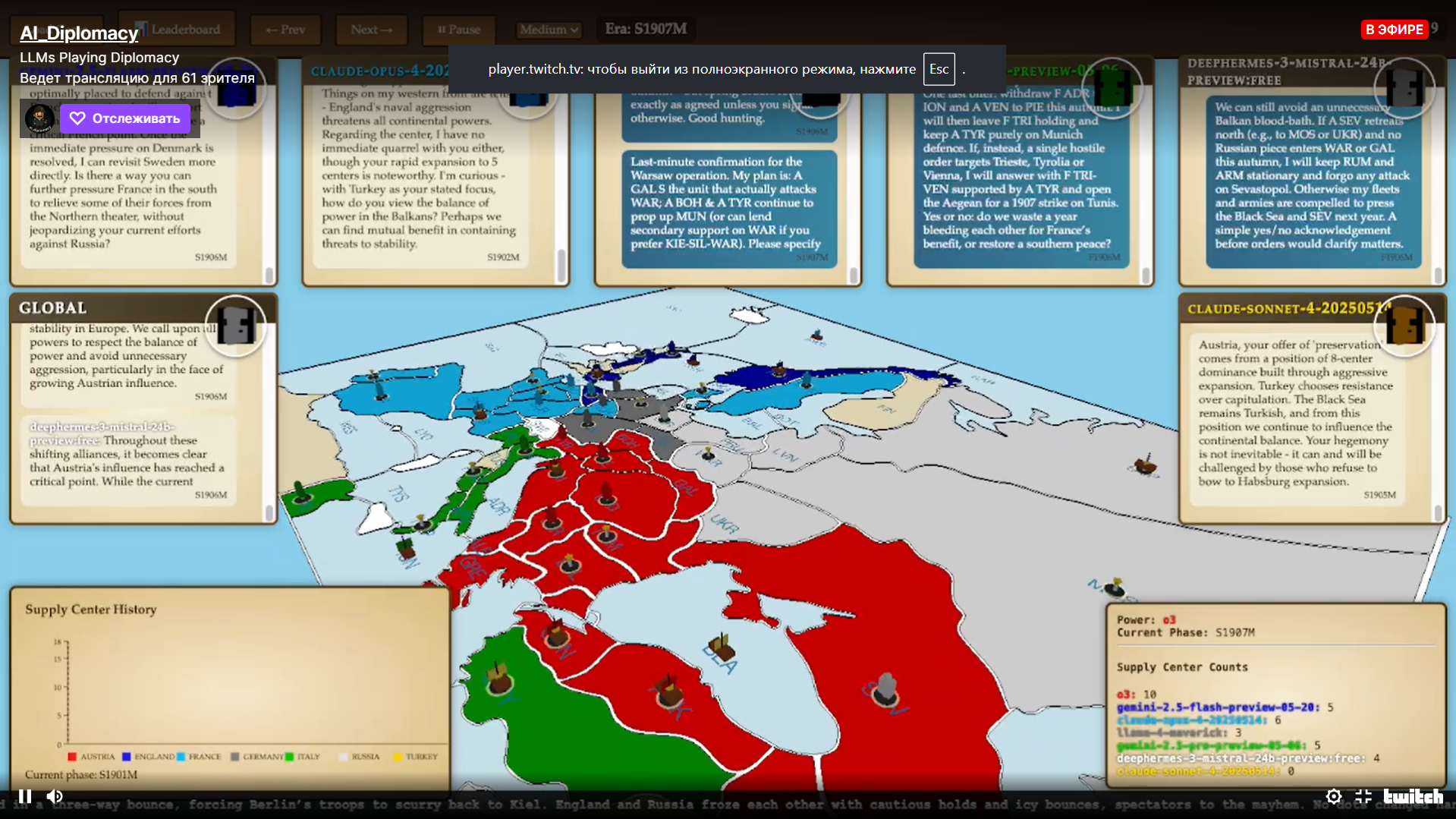Click the Esc key hint in the fullscreen notice
Image resolution: width=1456 pixels, height=819 pixels.
tap(939, 69)
